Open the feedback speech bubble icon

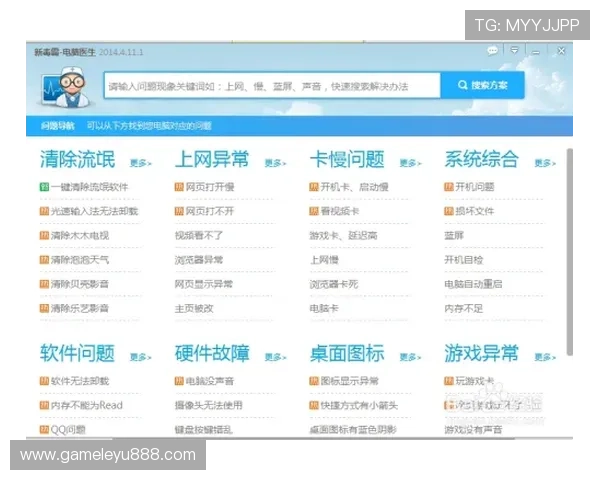coord(492,51)
